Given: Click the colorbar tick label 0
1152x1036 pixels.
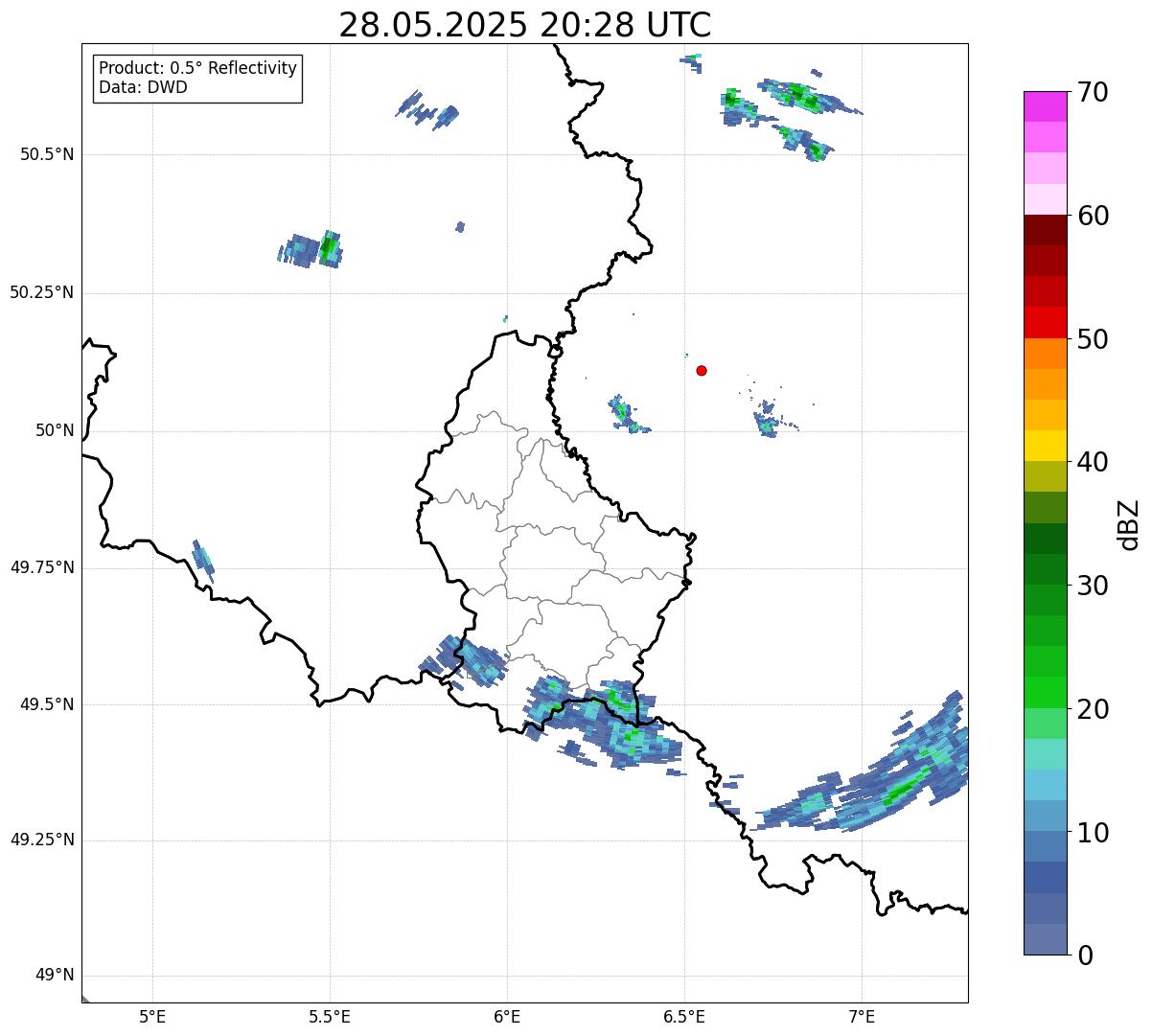Looking at the screenshot, I should (1085, 955).
